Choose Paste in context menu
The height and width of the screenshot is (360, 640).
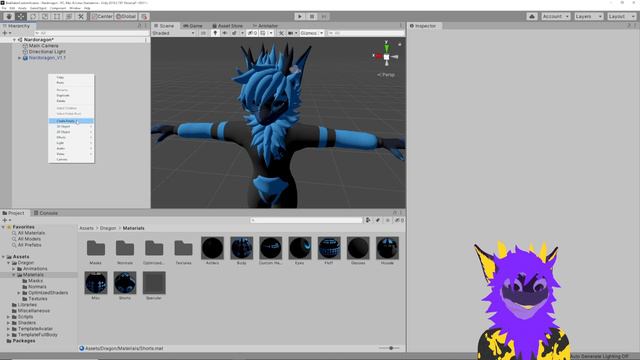click(x=71, y=82)
